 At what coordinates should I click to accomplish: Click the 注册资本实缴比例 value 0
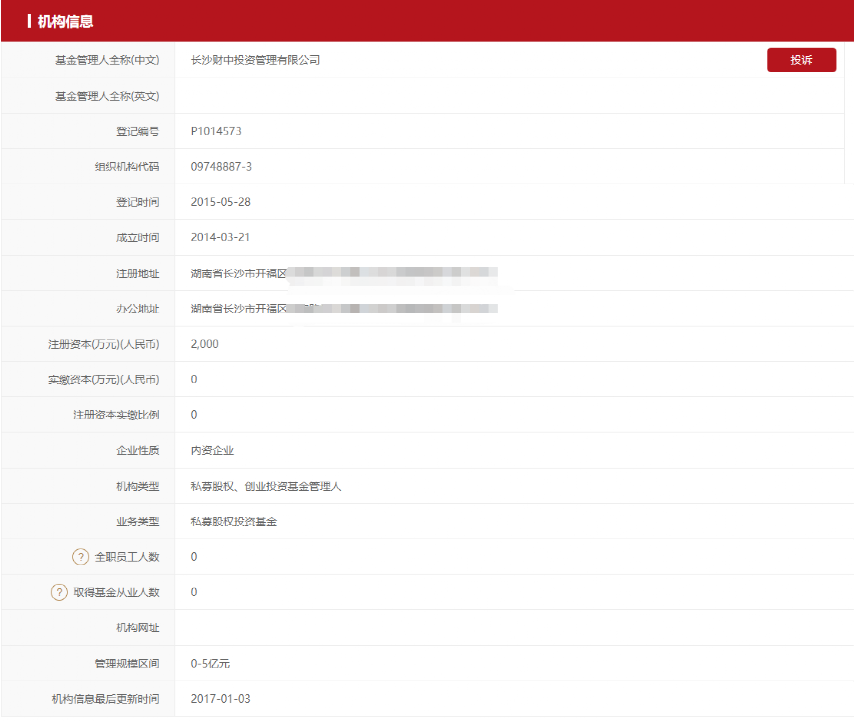pos(192,414)
